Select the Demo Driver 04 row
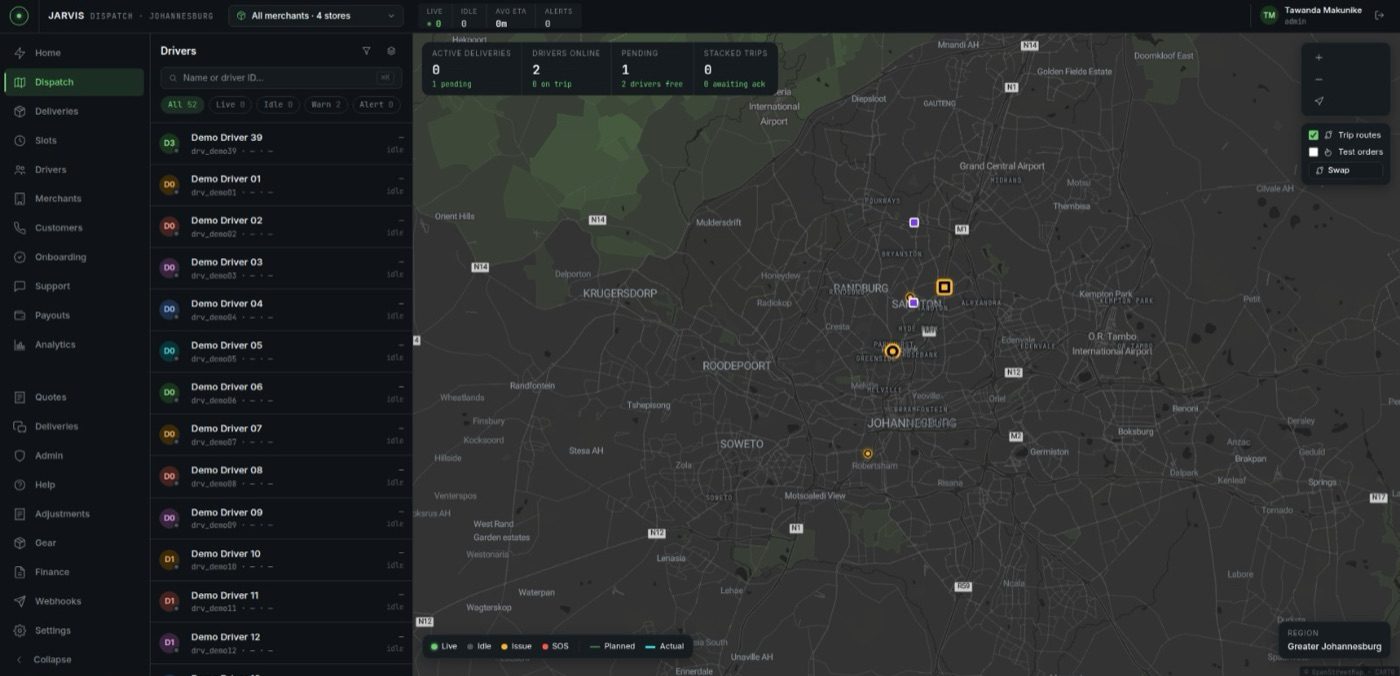1400x676 pixels. click(x=281, y=310)
